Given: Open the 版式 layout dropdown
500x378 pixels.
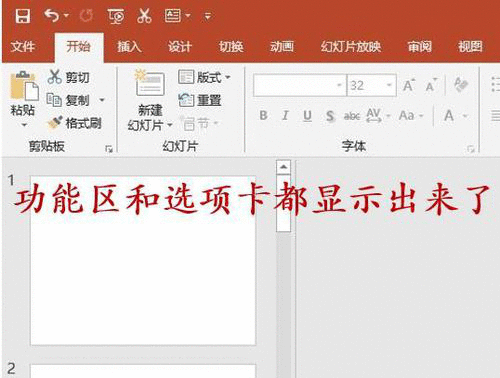Looking at the screenshot, I should tap(204, 77).
